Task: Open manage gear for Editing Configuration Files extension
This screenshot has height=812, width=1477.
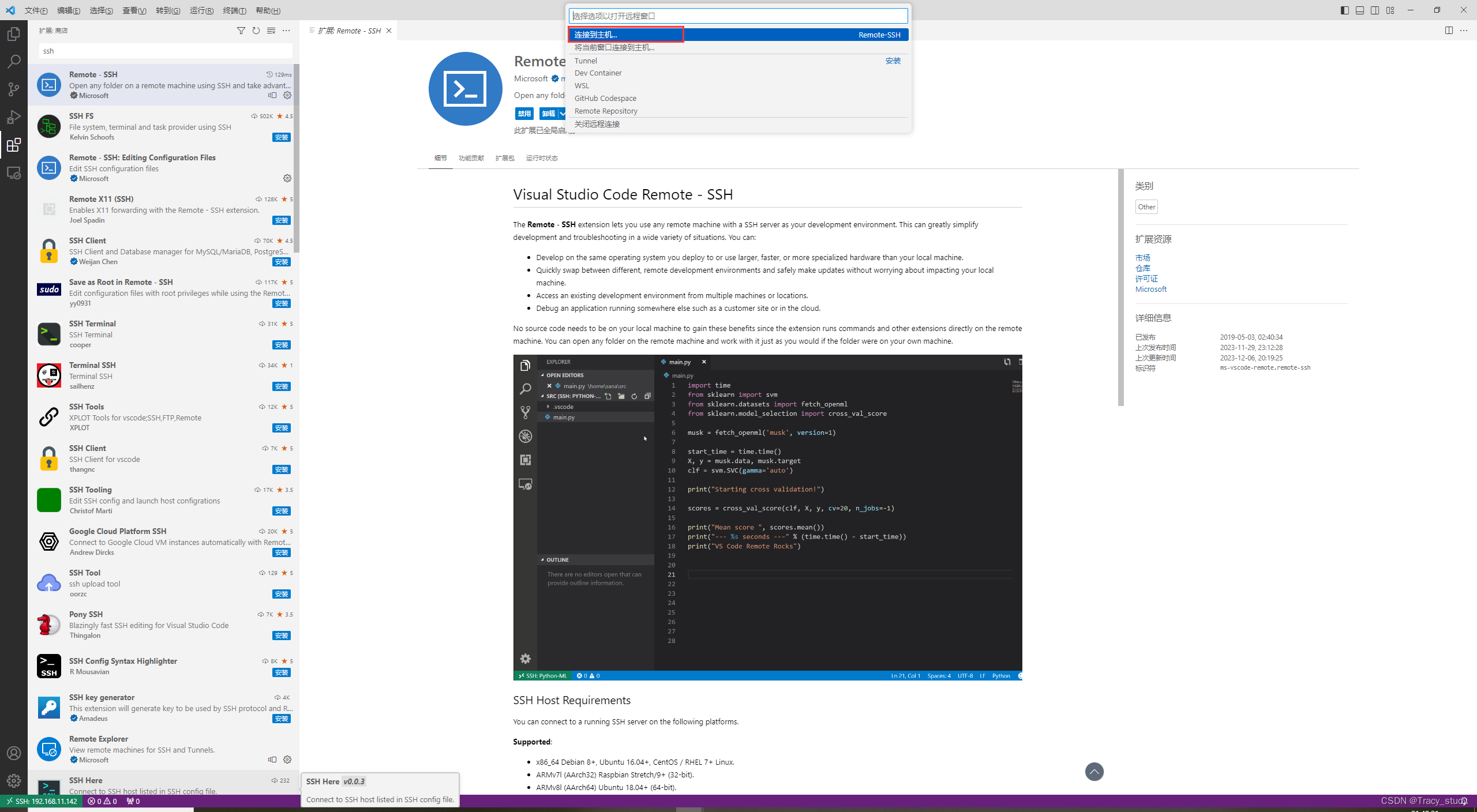Action: [x=287, y=178]
